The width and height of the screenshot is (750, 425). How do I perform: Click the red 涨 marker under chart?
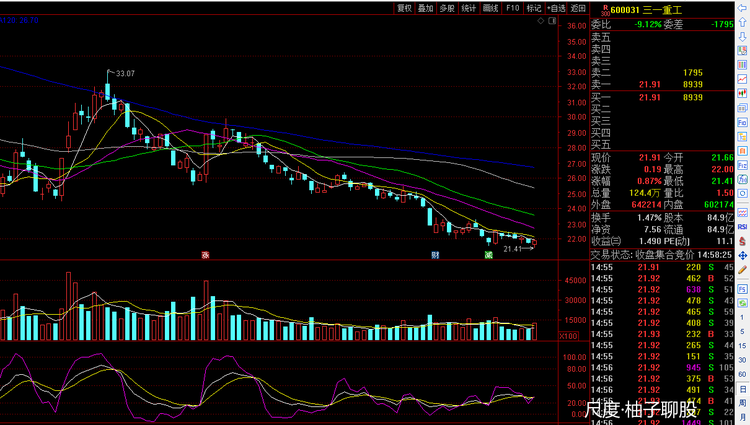coord(205,255)
